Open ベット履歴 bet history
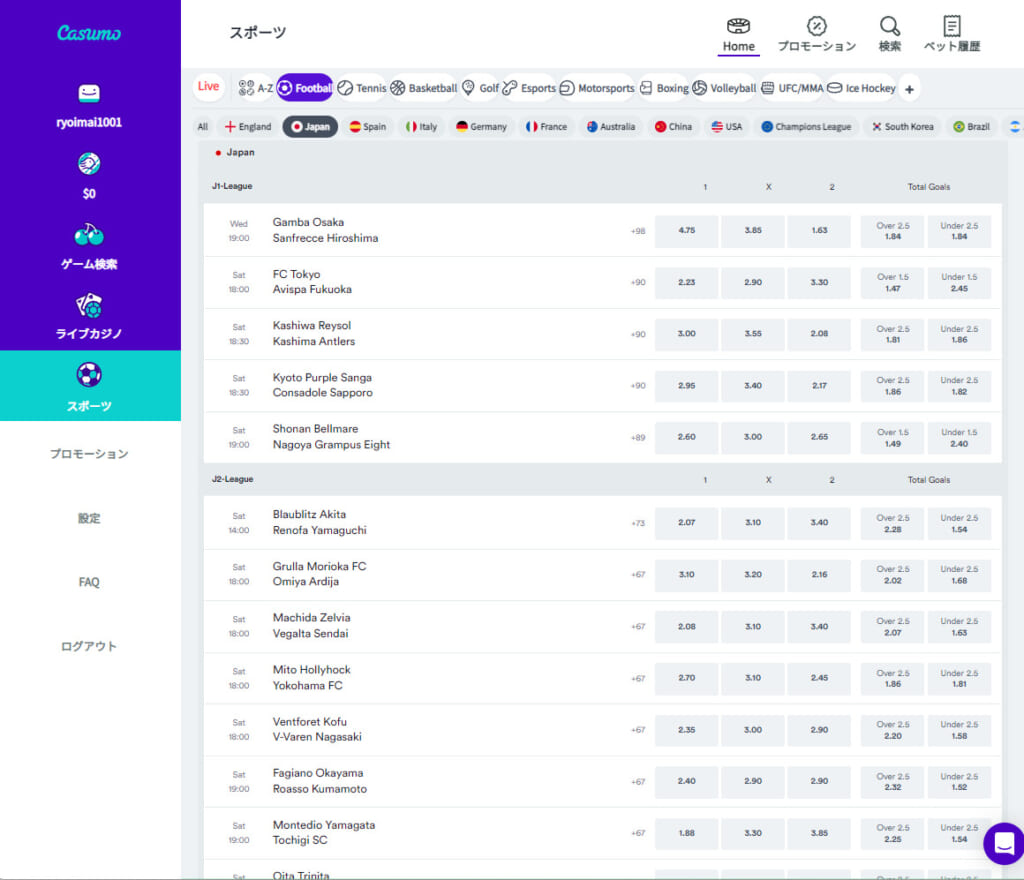 coord(952,35)
